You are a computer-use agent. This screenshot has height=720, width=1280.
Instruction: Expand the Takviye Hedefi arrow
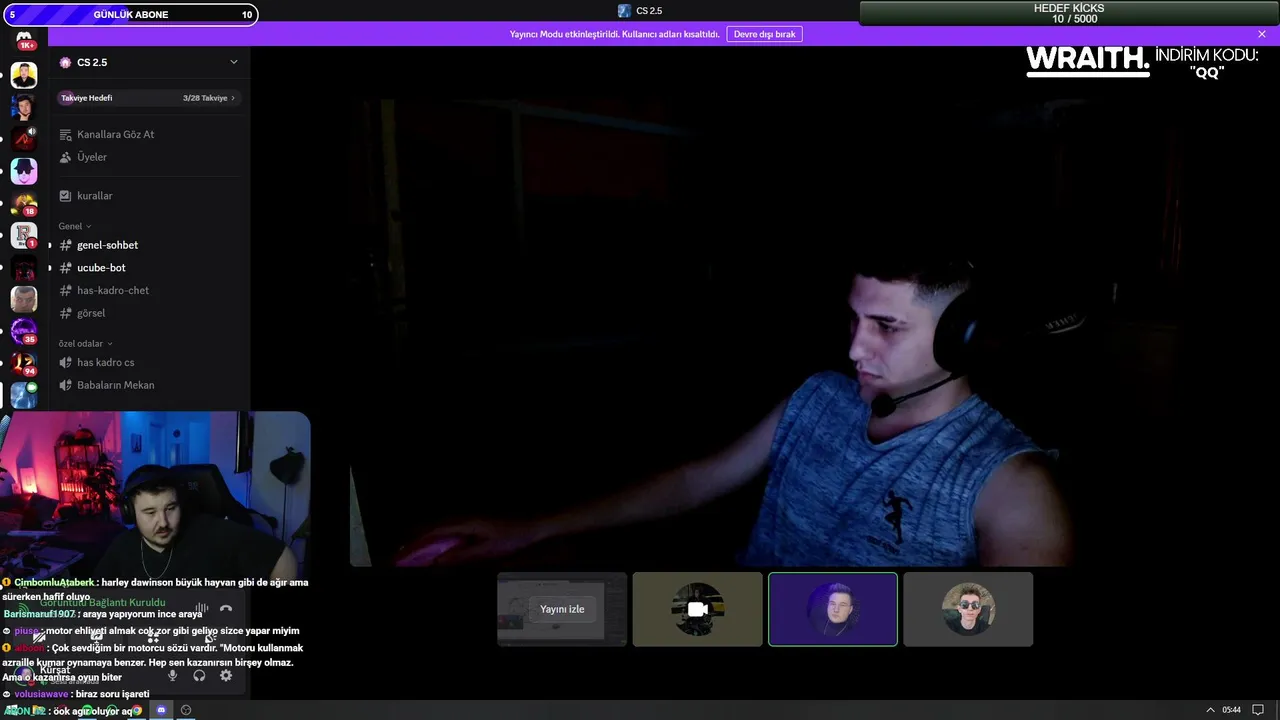[x=233, y=98]
